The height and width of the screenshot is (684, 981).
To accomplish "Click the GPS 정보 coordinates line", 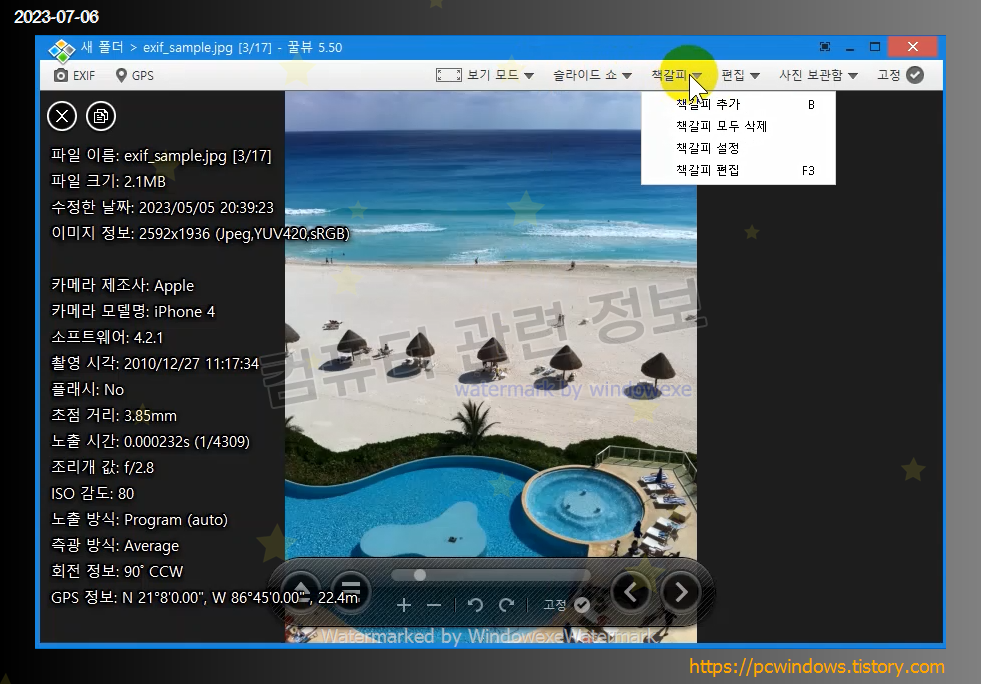I will point(205,597).
